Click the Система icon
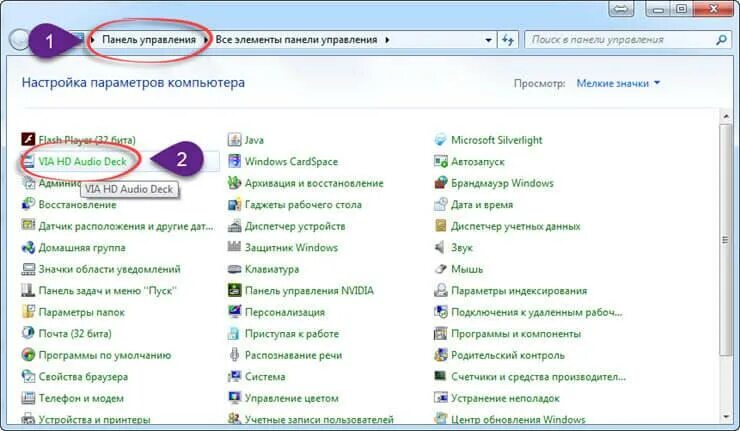Viewport: 740px width, 431px height. (x=234, y=376)
